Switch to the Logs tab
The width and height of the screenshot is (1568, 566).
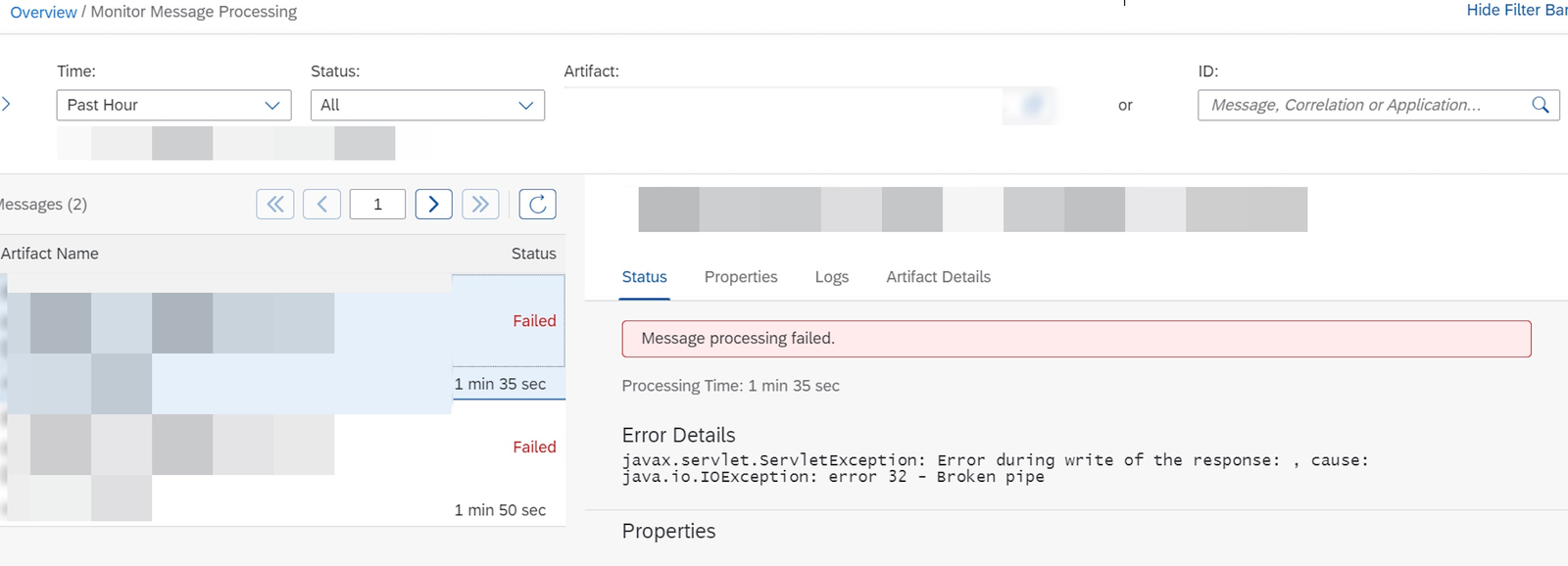click(x=831, y=277)
